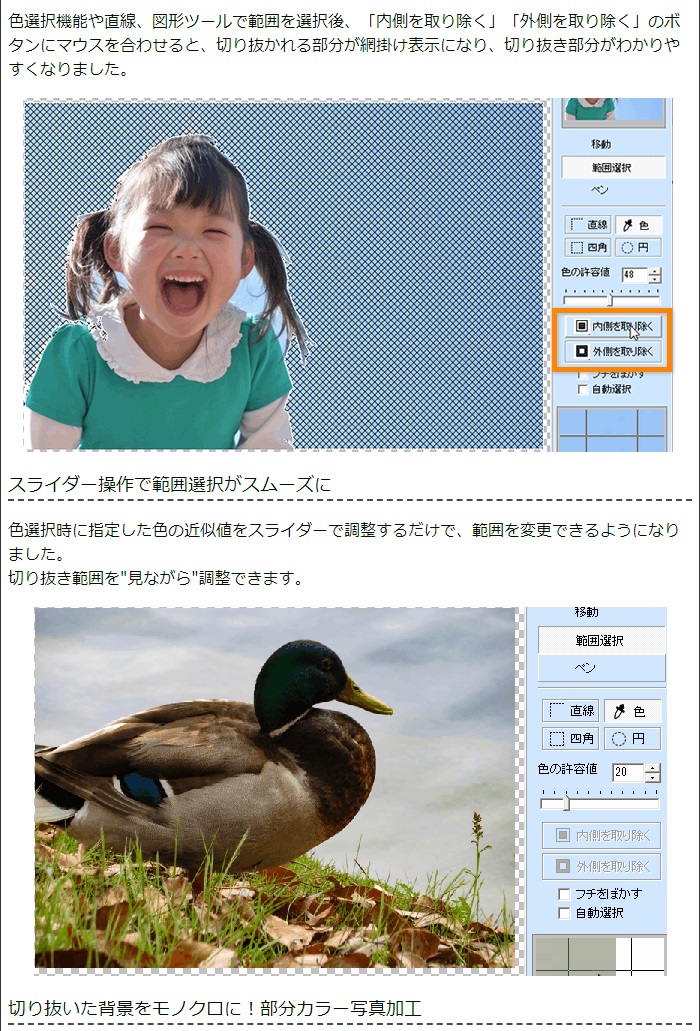Viewport: 700px width, 1031px height.
Task: Click the sentence 切り抜き範囲を"見ながら"調整できます。
Action: [x=156, y=578]
